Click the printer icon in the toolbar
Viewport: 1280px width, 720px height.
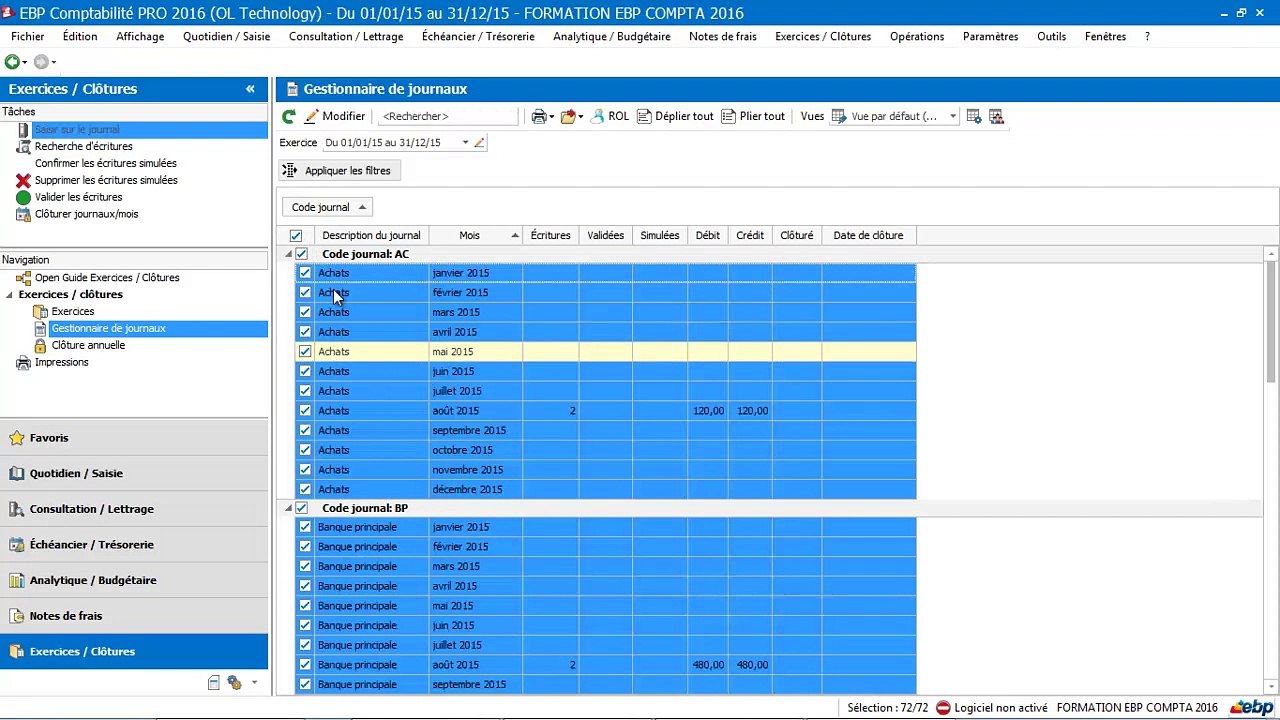tap(538, 116)
